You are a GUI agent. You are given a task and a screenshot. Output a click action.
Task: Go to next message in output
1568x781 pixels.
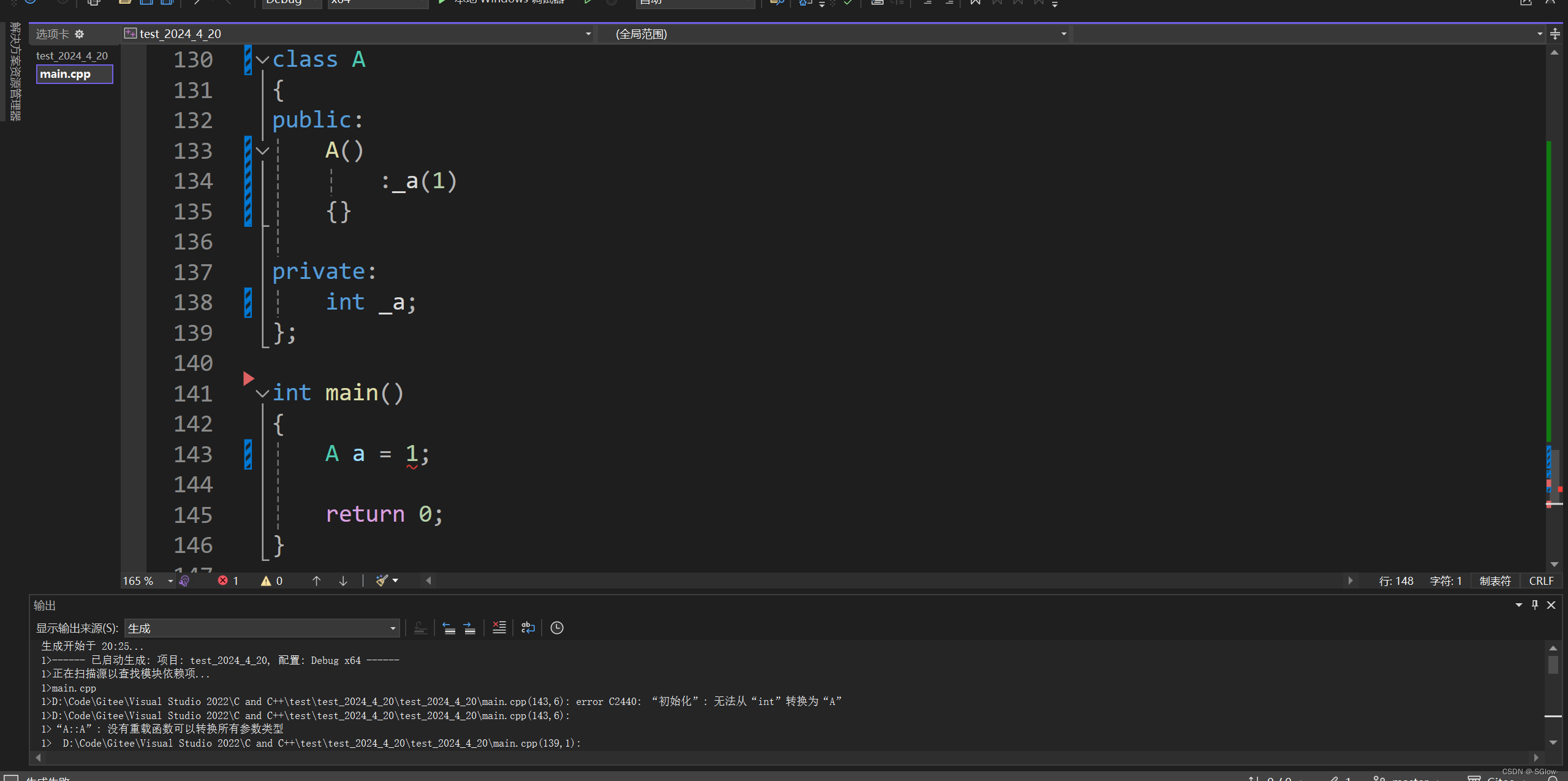(x=469, y=628)
